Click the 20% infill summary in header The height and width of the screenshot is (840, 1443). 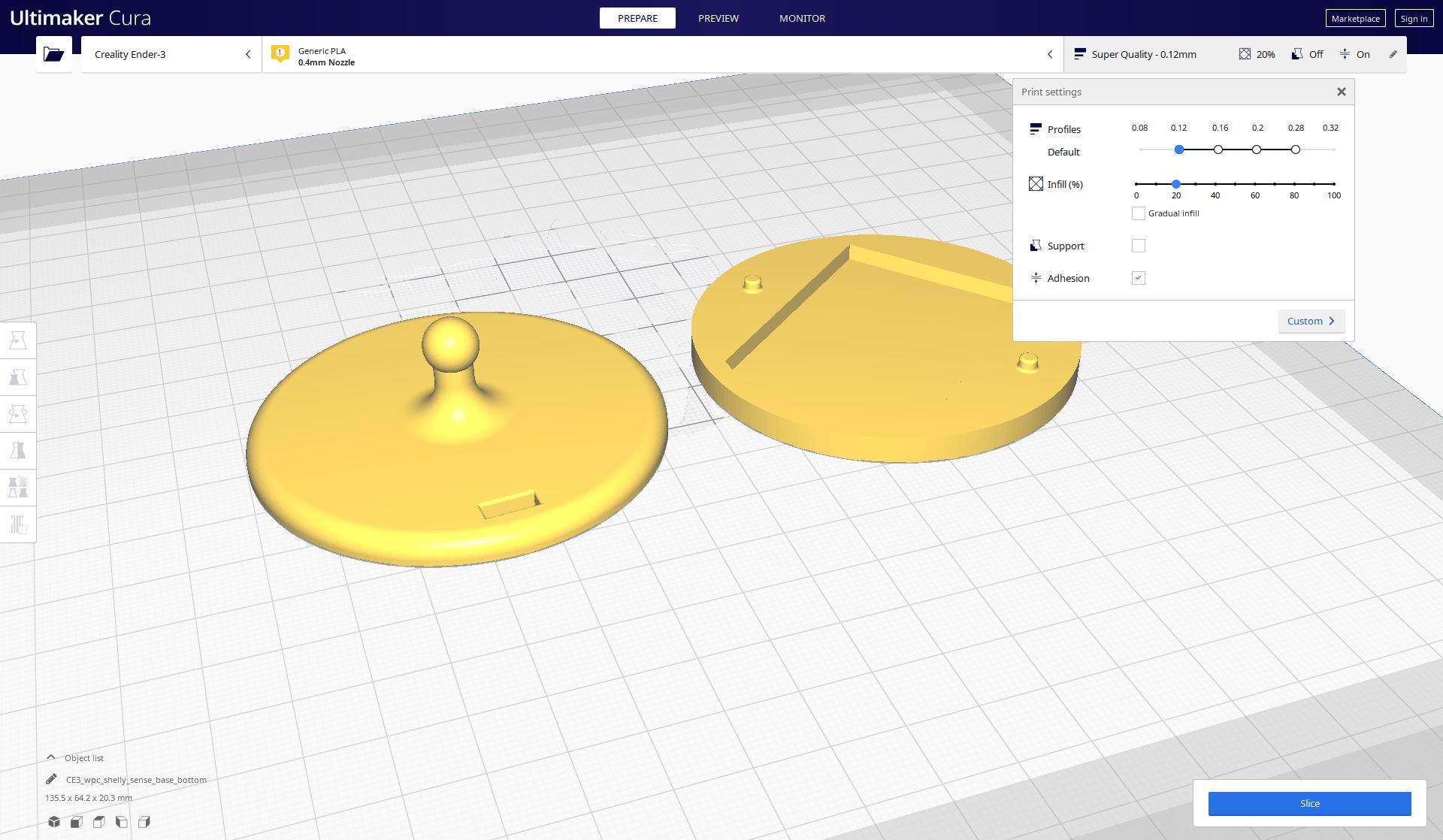click(x=1257, y=54)
